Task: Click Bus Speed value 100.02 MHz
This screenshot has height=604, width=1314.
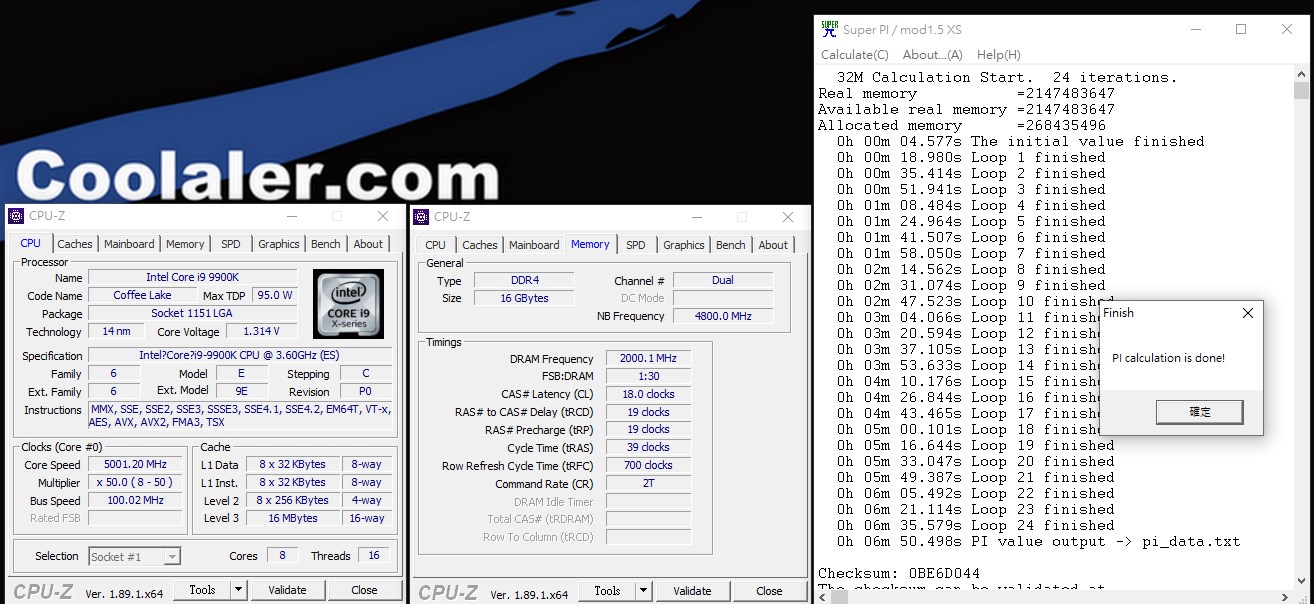Action: click(135, 500)
